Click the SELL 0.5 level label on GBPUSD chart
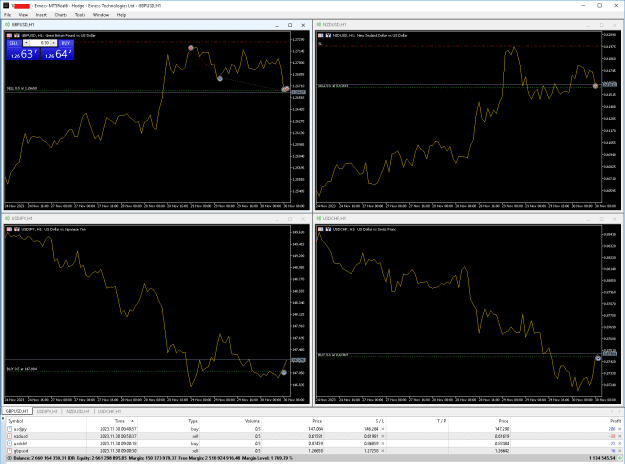This screenshot has width=625, height=464. 22,88
